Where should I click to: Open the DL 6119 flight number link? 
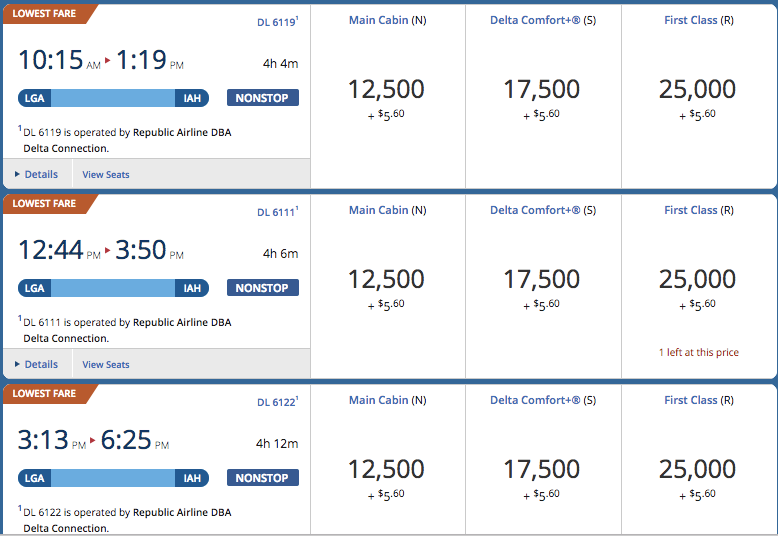277,22
